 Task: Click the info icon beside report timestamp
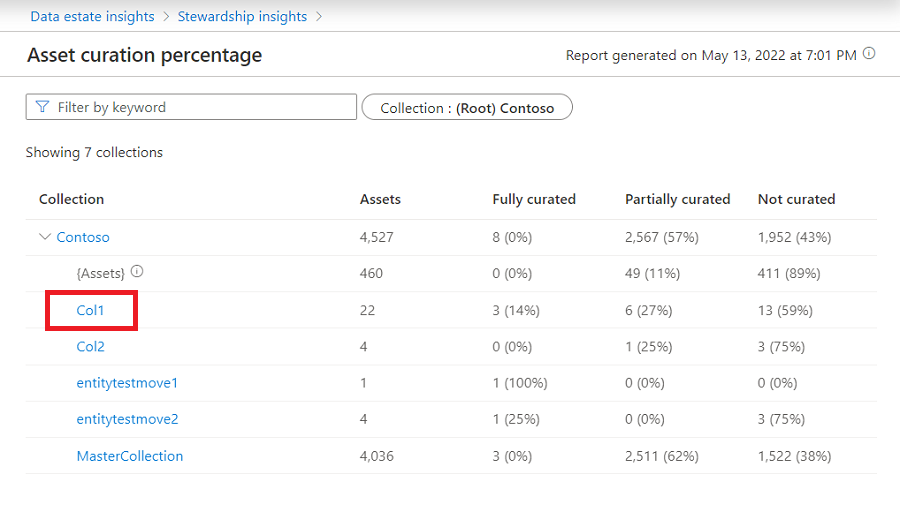869,54
